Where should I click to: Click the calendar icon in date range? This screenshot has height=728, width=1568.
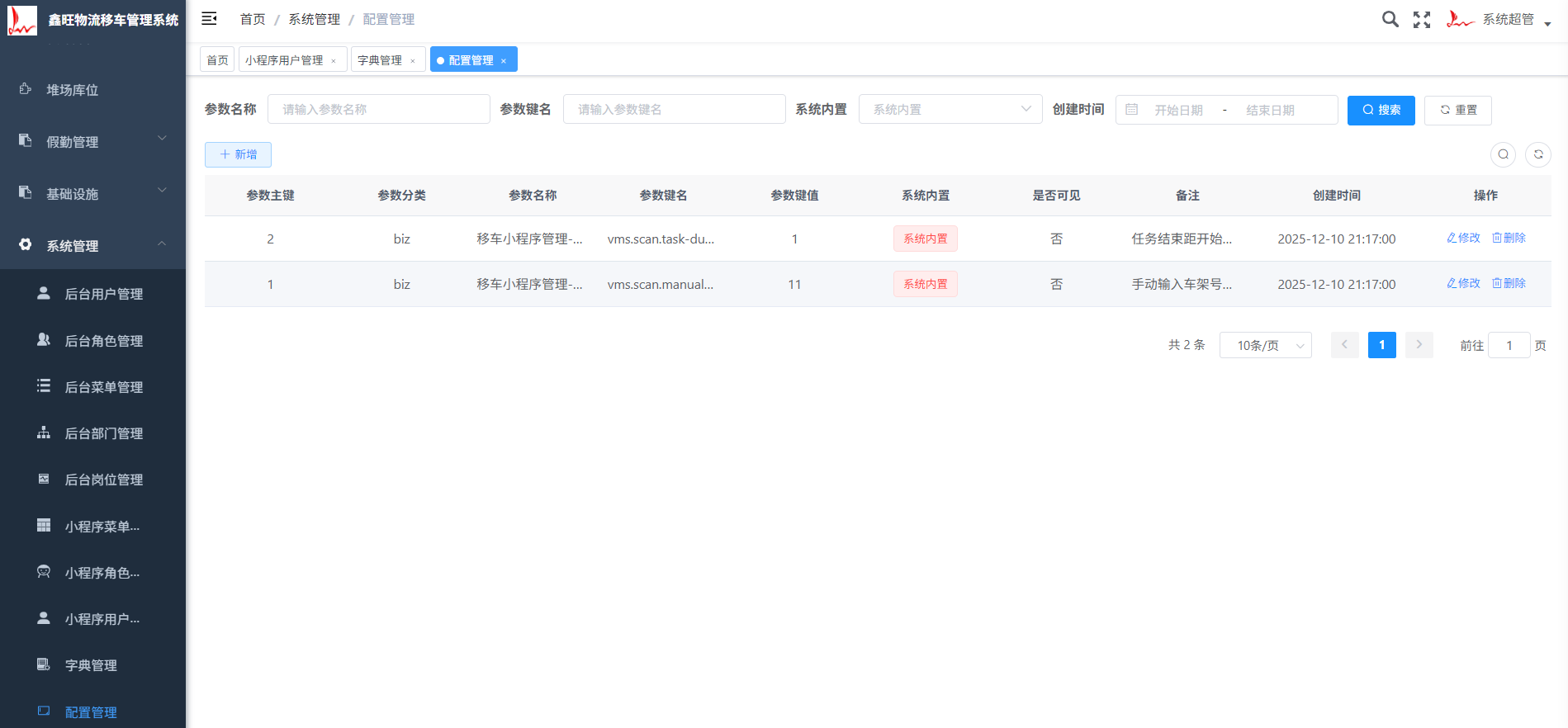pos(1132,109)
